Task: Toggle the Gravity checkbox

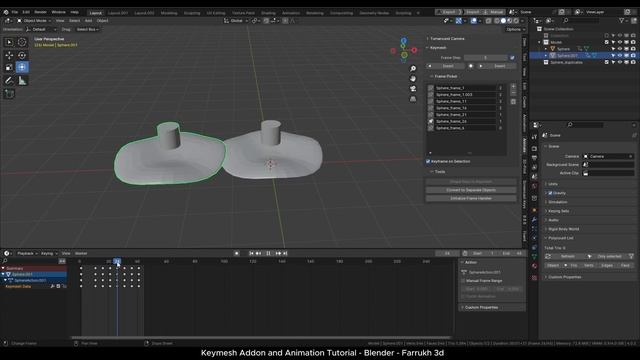Action: click(550, 193)
